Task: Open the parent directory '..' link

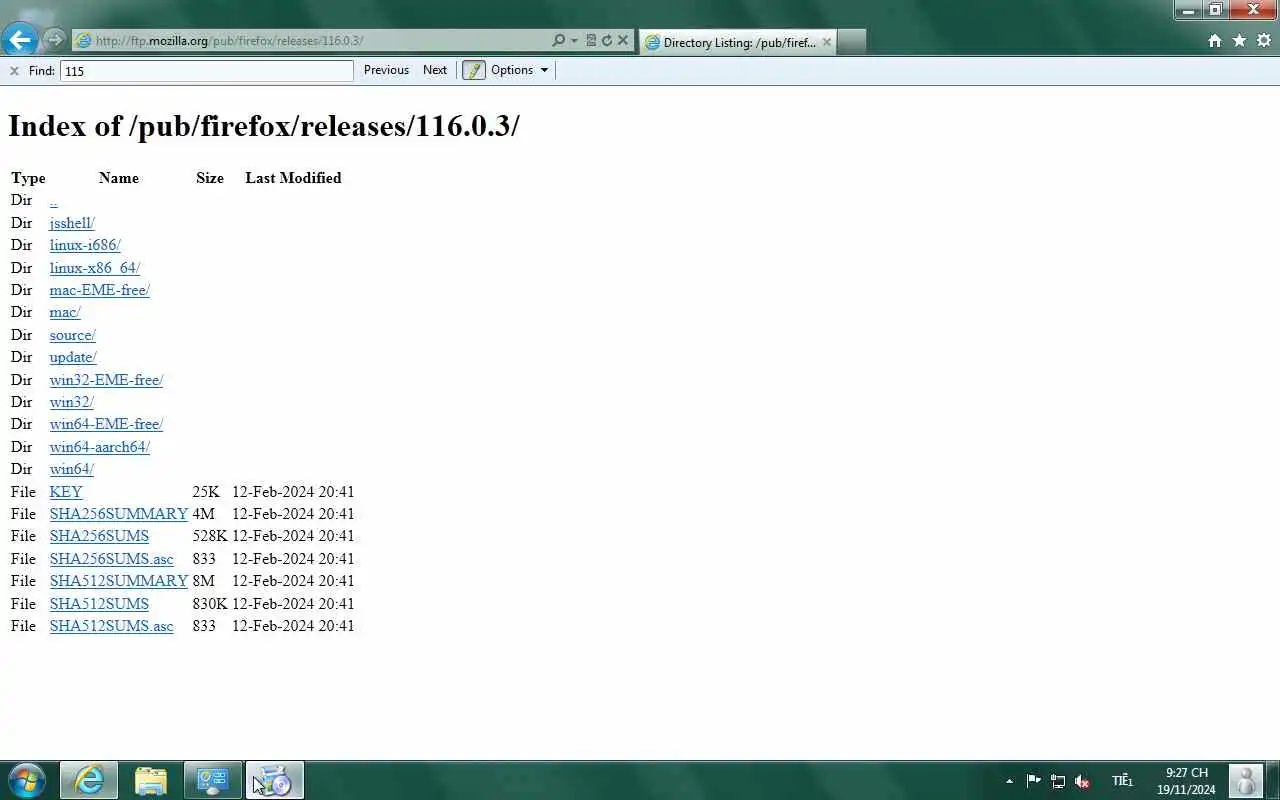Action: pos(54,200)
